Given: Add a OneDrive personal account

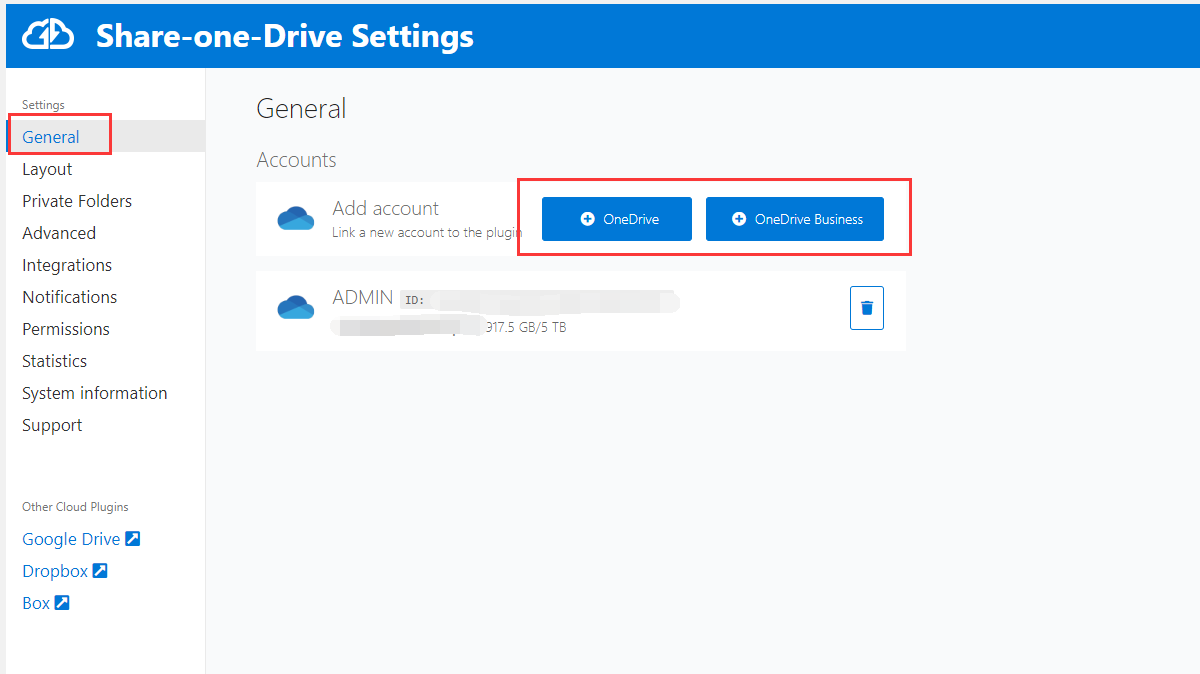Looking at the screenshot, I should 617,219.
